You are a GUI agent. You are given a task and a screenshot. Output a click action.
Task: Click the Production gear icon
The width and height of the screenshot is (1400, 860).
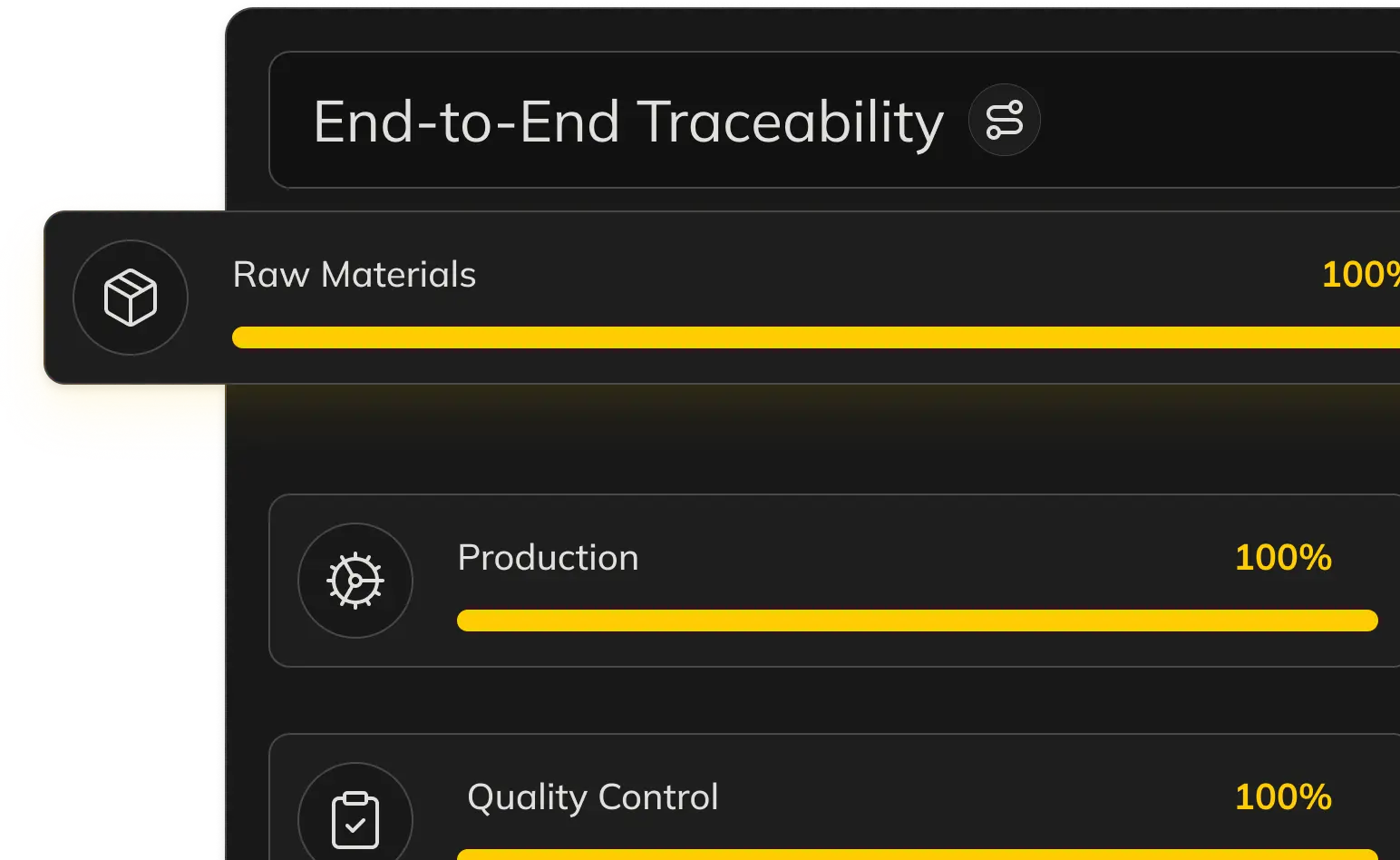click(x=355, y=581)
